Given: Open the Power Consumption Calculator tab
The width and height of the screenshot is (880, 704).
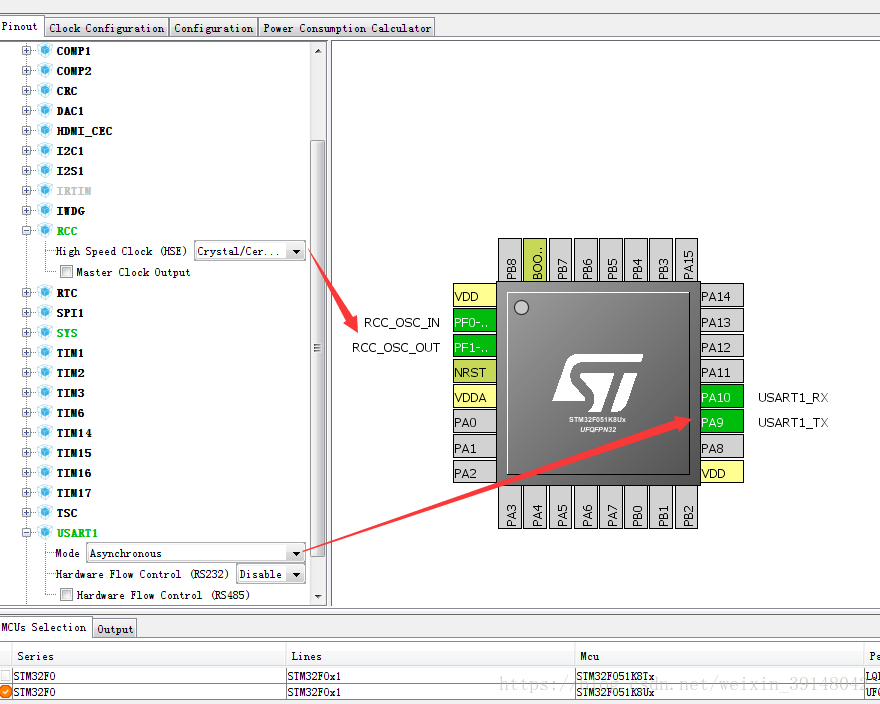Looking at the screenshot, I should (x=347, y=28).
